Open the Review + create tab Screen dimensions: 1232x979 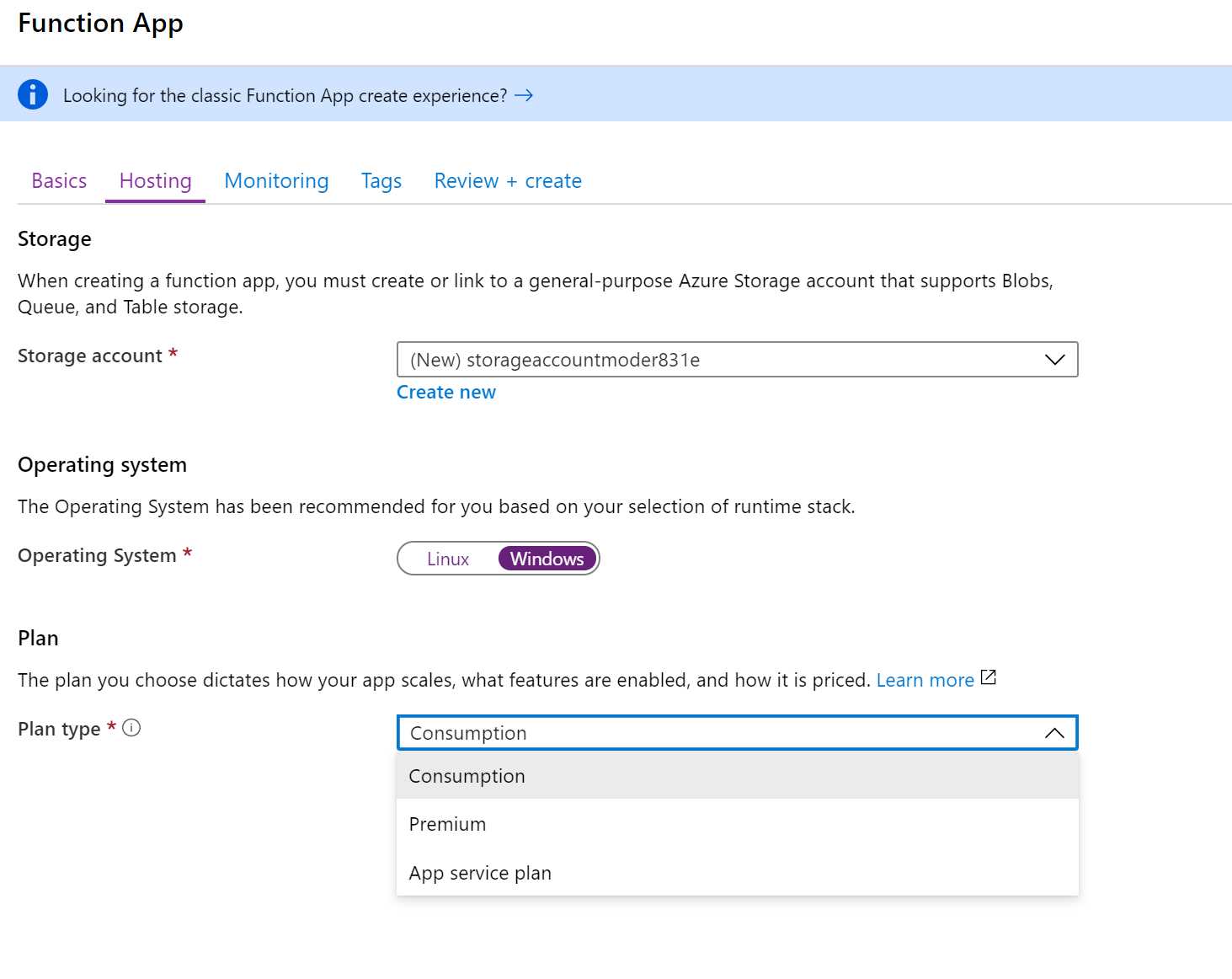(507, 180)
